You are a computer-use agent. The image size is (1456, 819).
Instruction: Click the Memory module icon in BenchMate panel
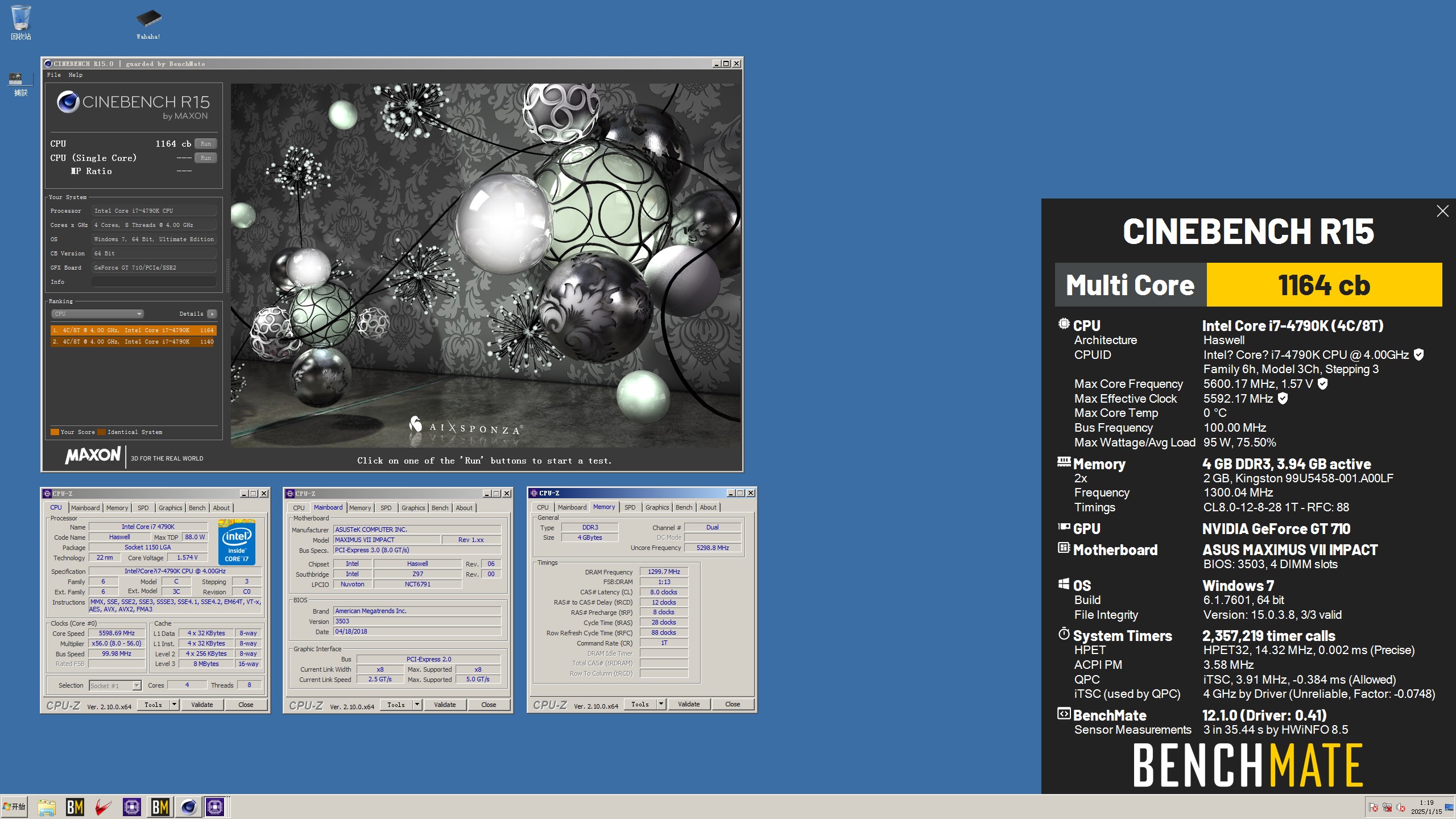click(1064, 462)
